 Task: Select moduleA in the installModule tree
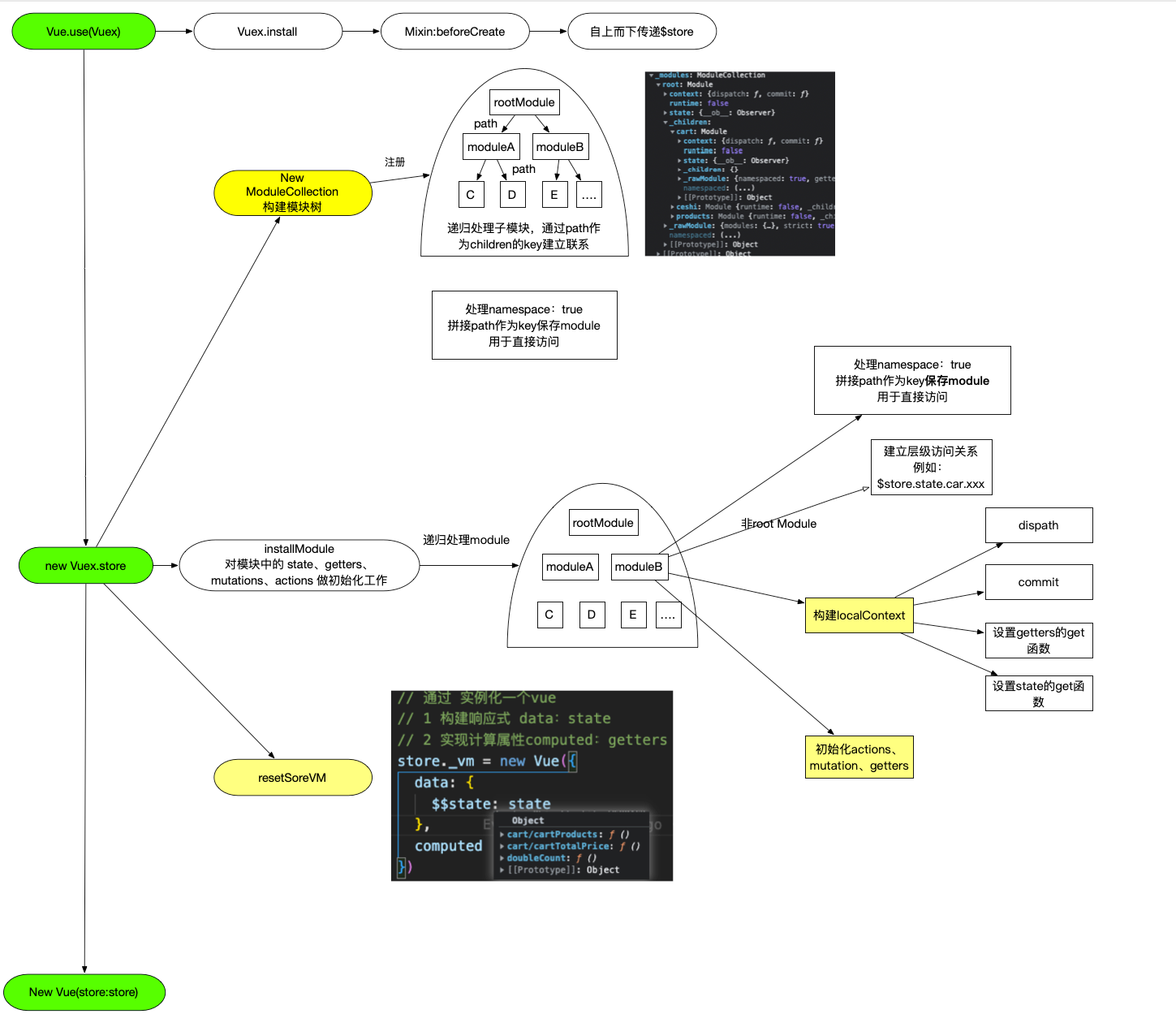point(570,567)
